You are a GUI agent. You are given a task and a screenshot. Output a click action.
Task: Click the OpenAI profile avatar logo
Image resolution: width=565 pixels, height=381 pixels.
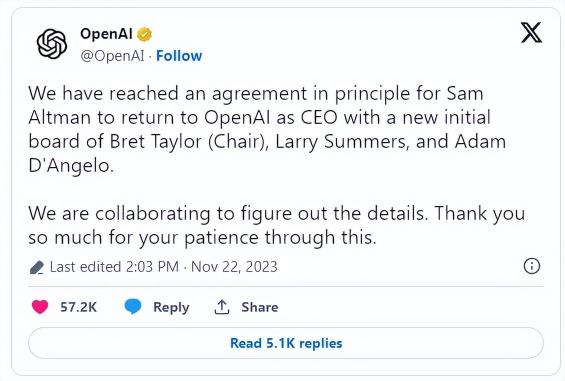tap(52, 44)
